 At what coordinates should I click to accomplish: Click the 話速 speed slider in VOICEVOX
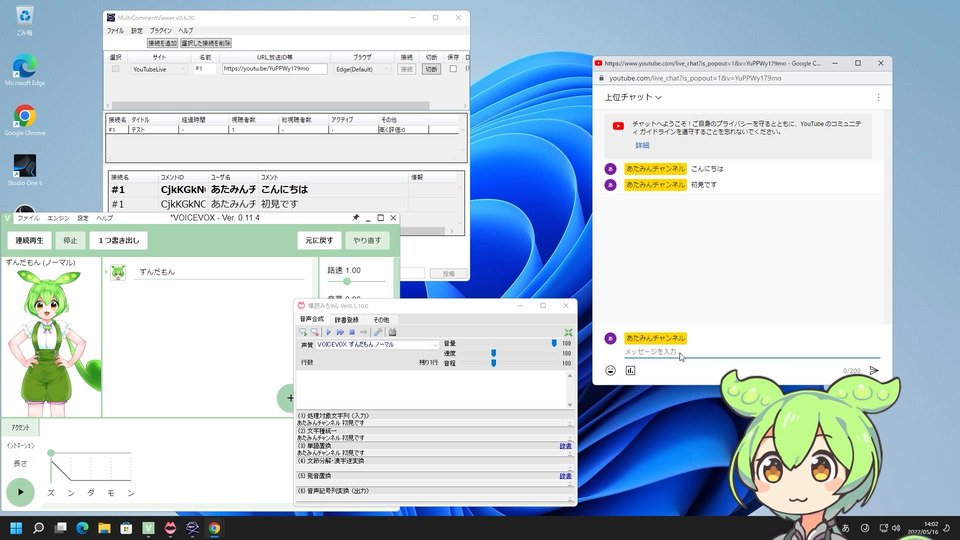point(356,282)
